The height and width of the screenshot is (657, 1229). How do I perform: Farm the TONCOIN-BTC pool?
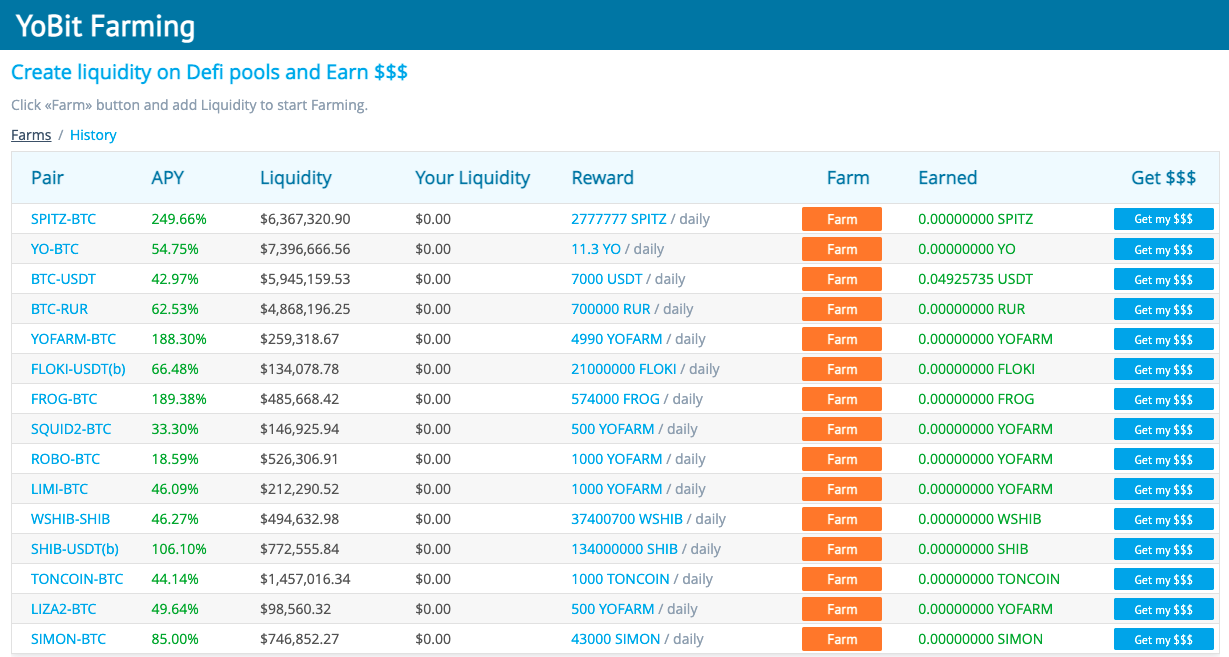[x=842, y=579]
